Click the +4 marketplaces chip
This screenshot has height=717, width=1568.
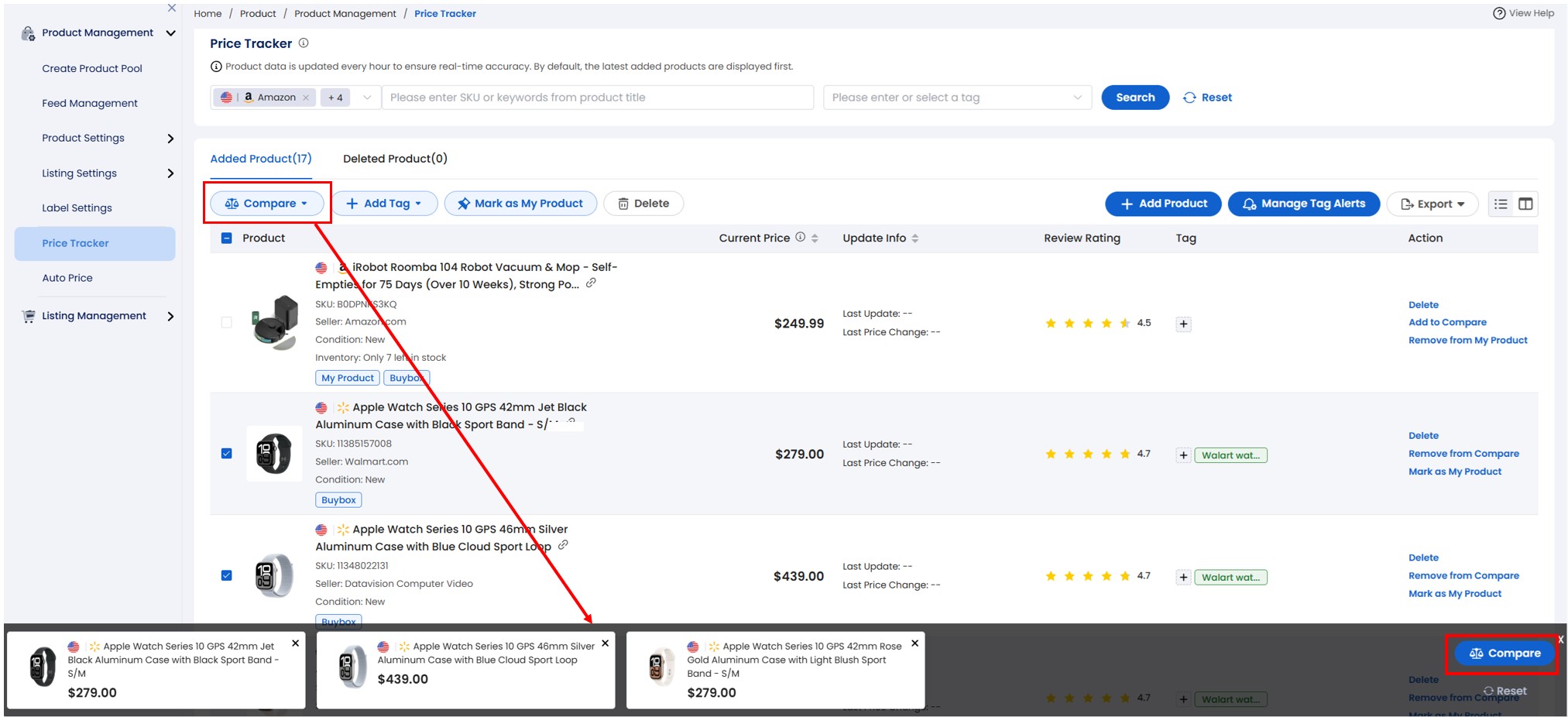[335, 98]
